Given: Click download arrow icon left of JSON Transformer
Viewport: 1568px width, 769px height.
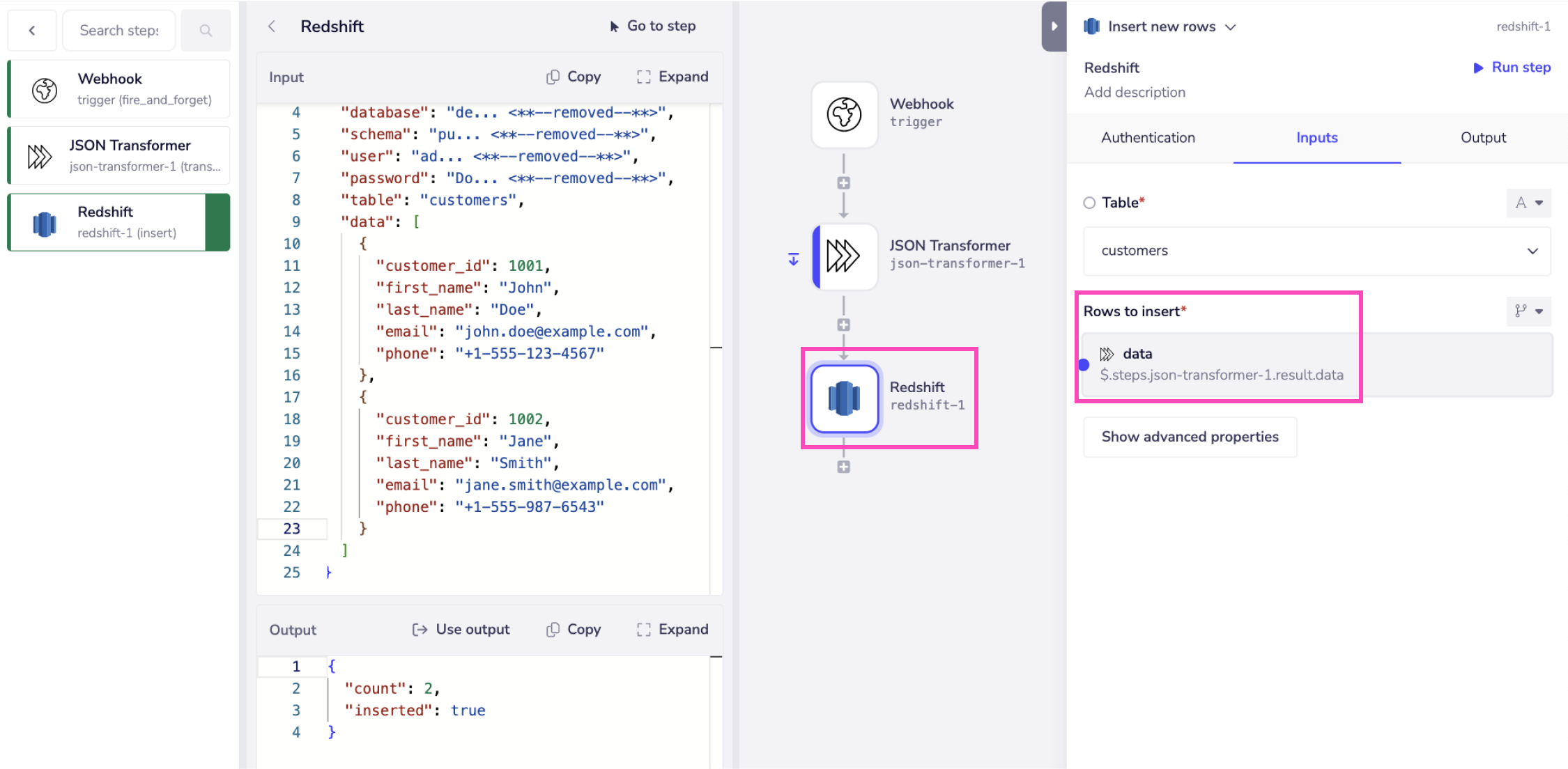Looking at the screenshot, I should pyautogui.click(x=793, y=259).
